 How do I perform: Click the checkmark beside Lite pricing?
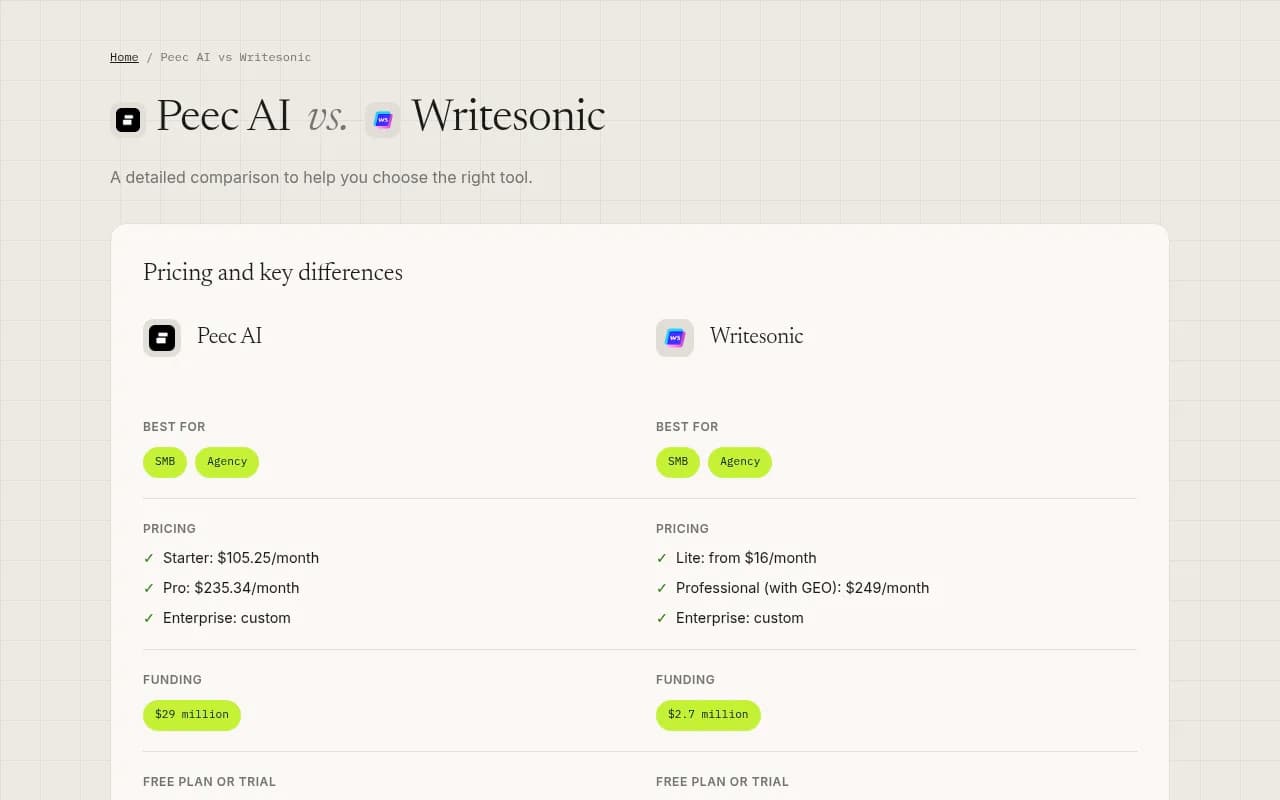(662, 558)
